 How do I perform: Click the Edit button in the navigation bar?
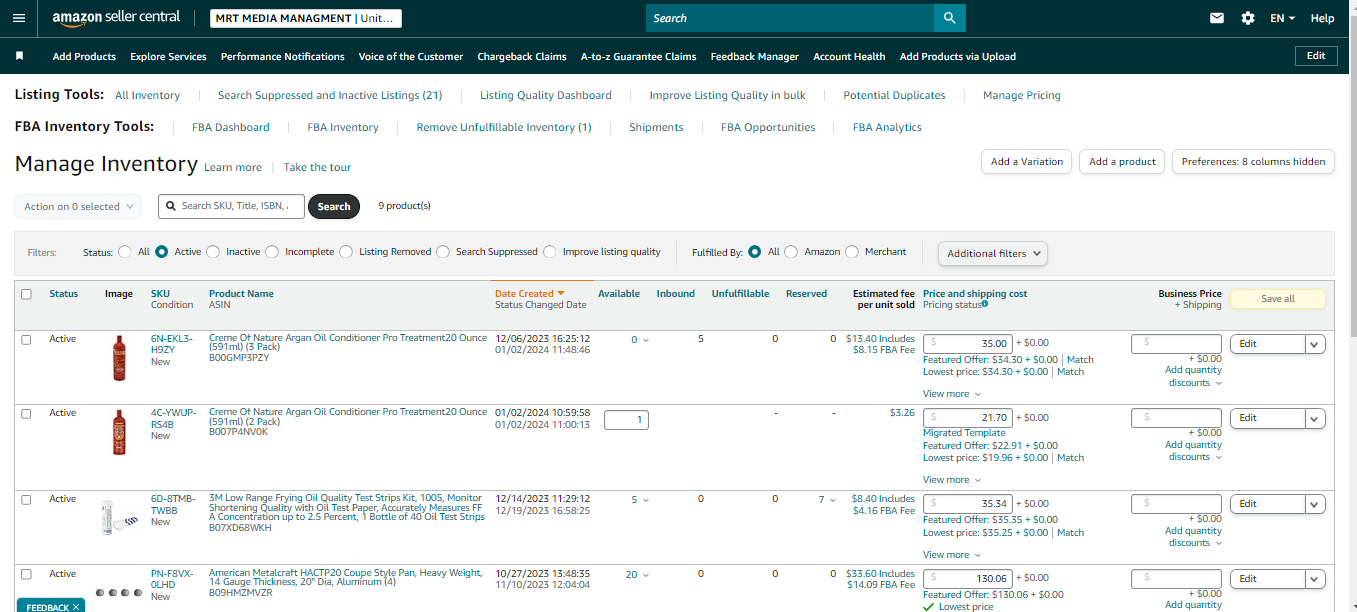[x=1316, y=56]
